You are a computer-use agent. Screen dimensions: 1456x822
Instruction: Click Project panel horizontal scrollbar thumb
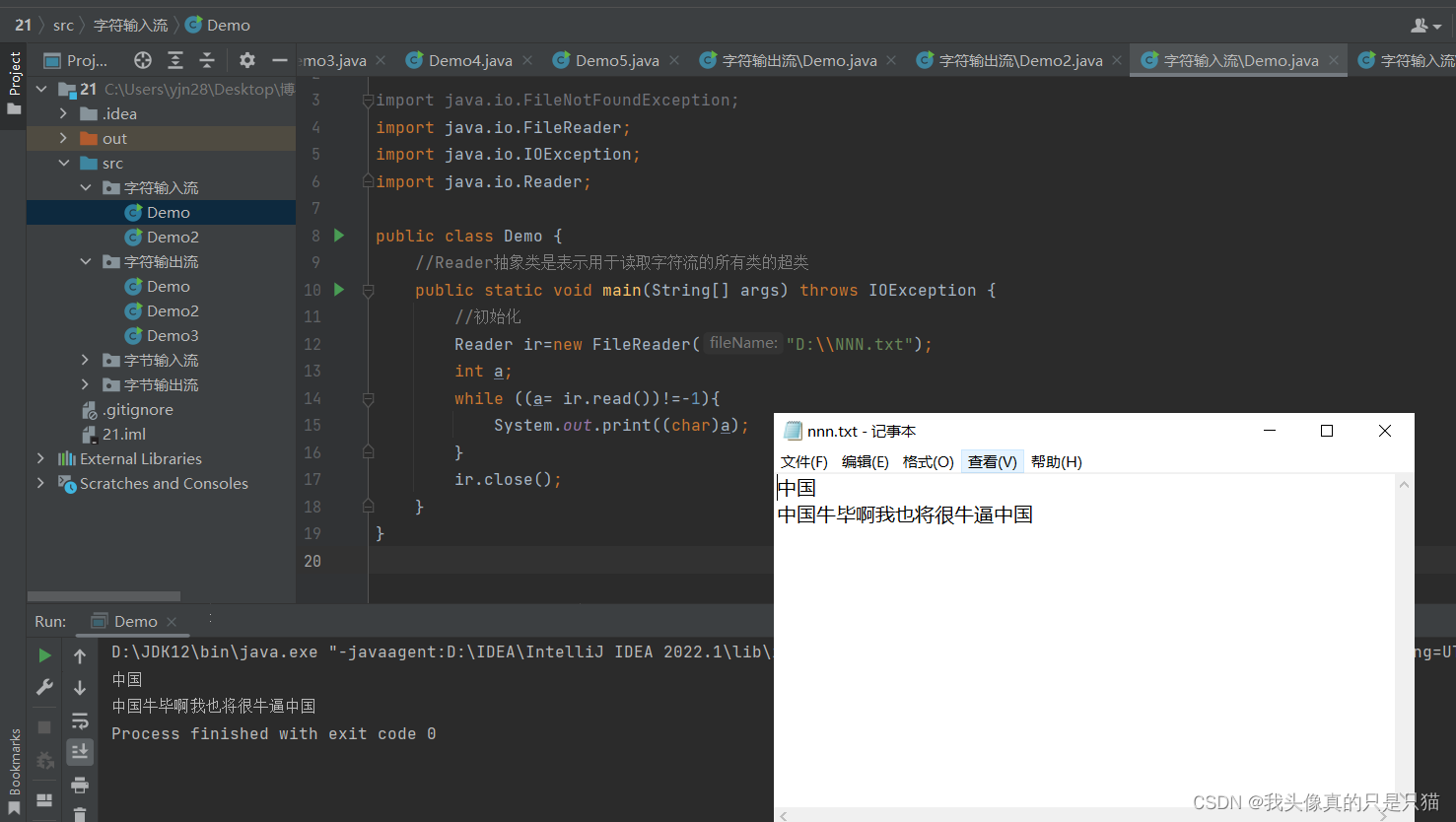[x=104, y=596]
